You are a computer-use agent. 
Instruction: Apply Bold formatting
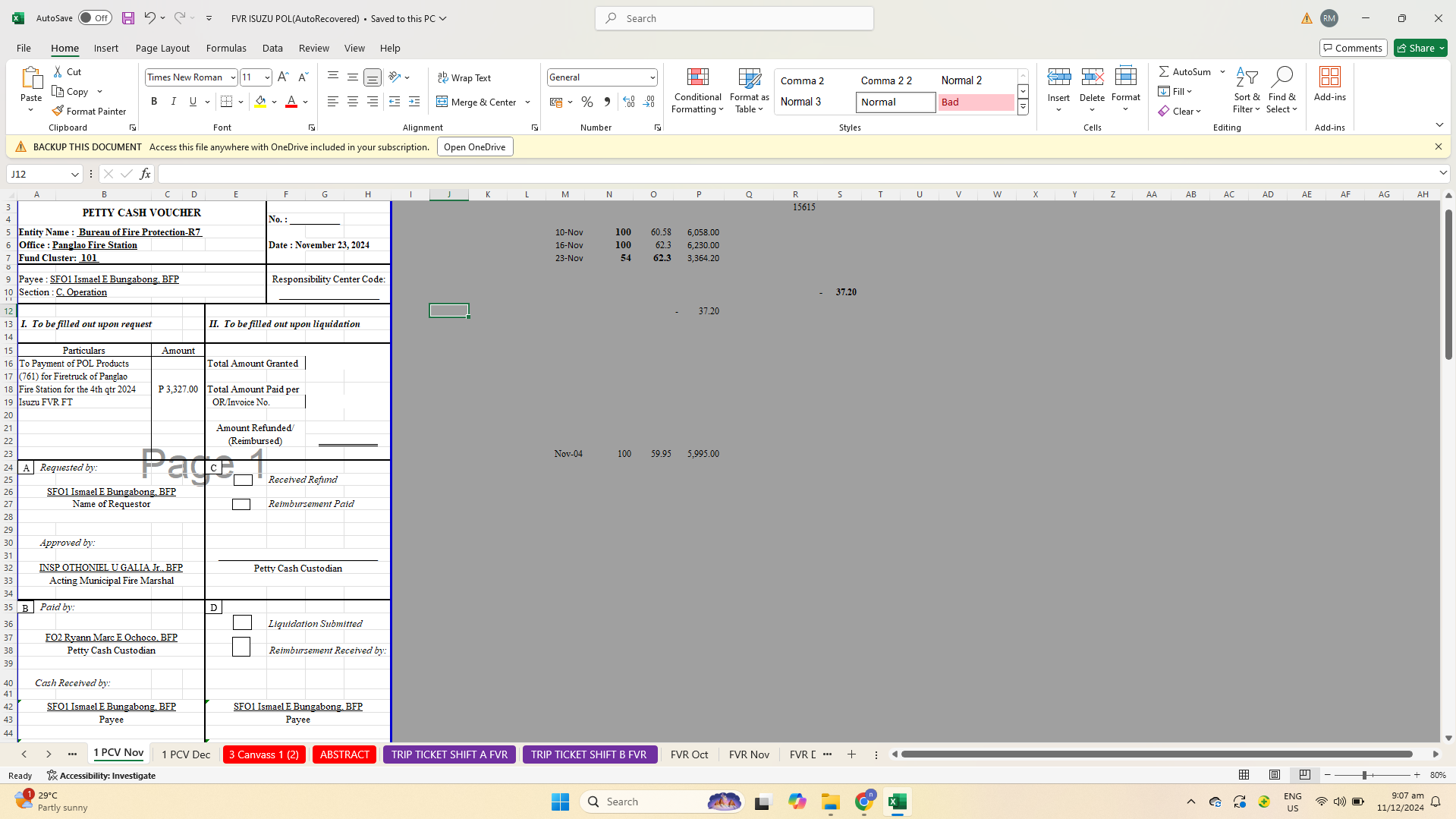click(x=154, y=102)
